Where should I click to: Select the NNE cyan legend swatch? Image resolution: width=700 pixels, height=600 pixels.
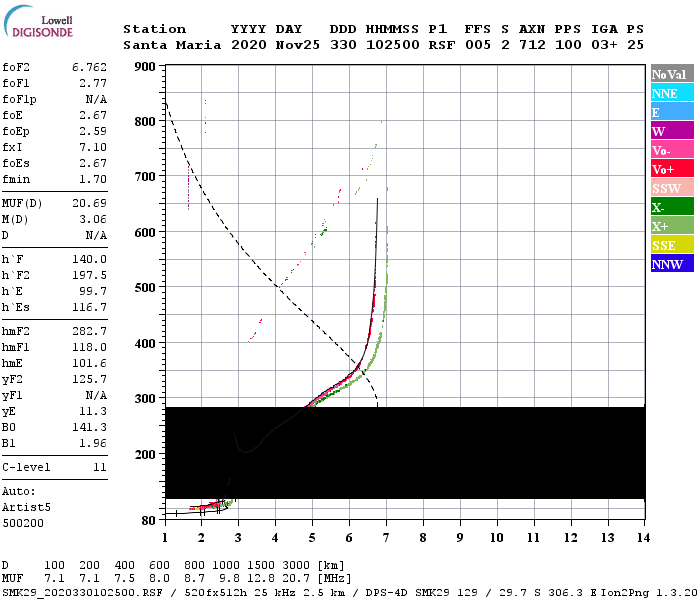pyautogui.click(x=672, y=93)
